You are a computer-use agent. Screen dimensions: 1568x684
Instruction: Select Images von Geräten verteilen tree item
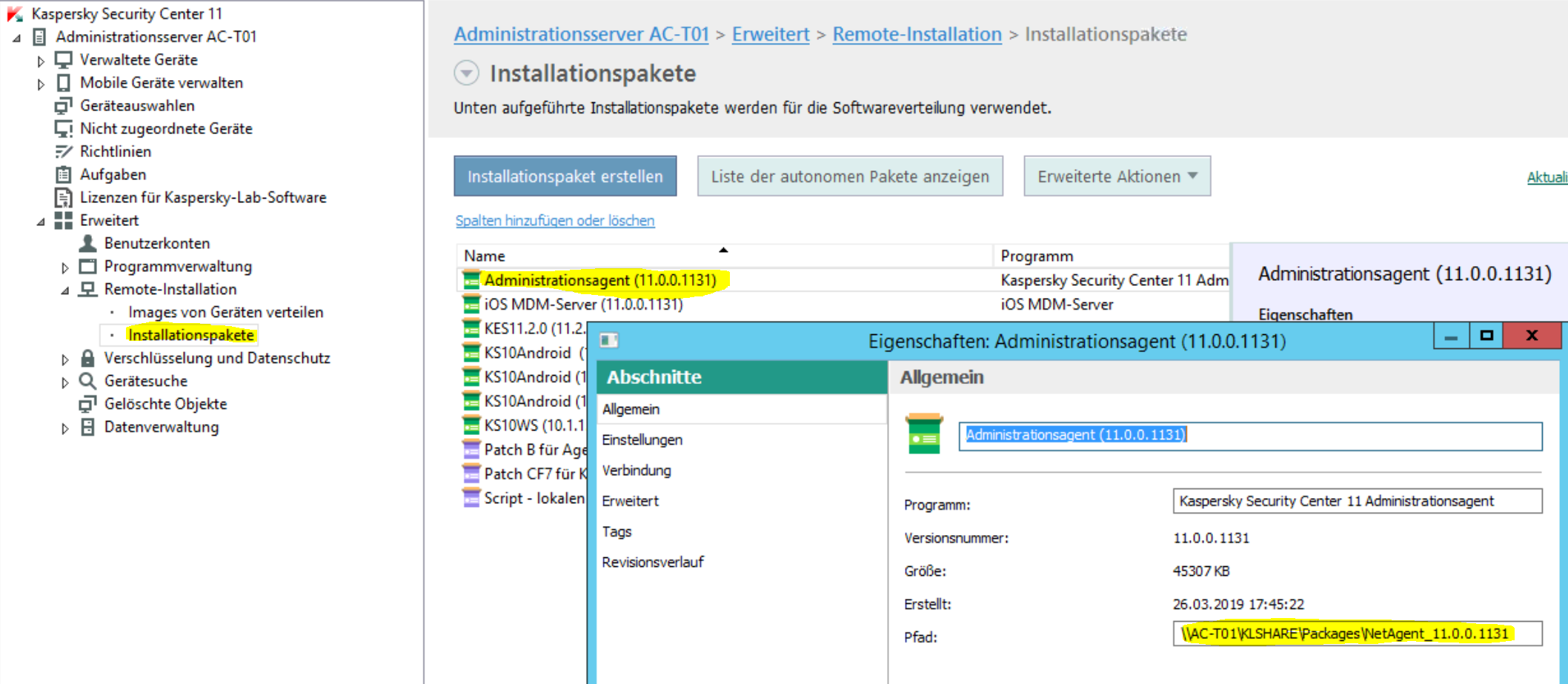point(226,312)
